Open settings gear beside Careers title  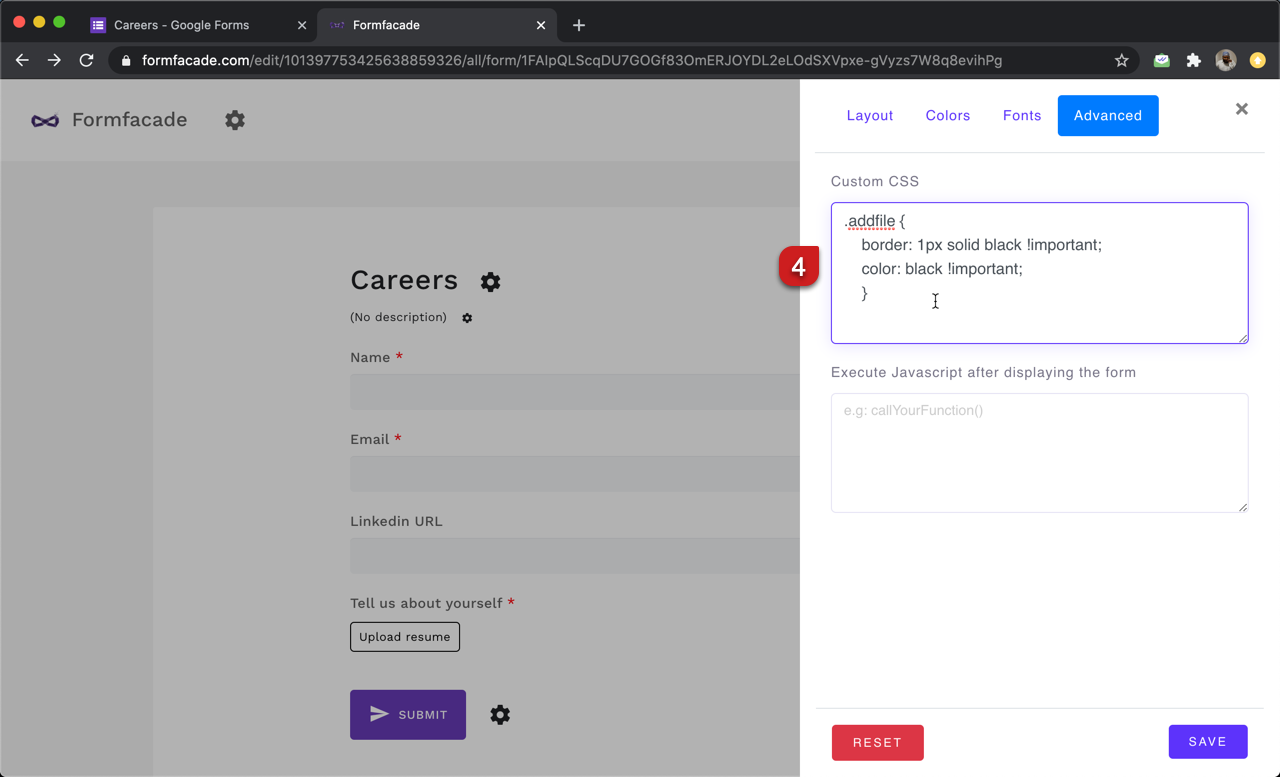[x=490, y=282]
